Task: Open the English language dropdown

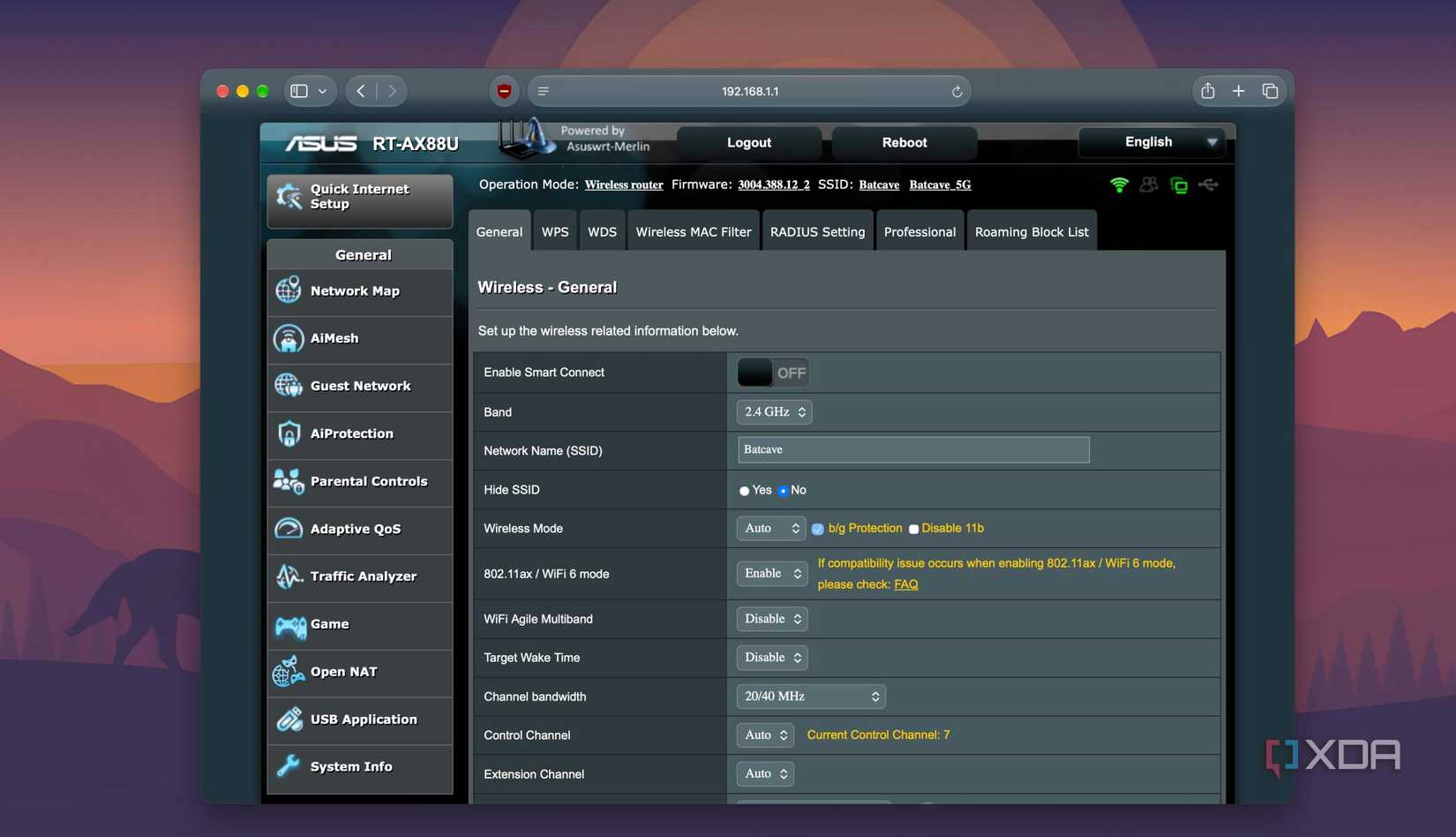Action: tap(1152, 142)
